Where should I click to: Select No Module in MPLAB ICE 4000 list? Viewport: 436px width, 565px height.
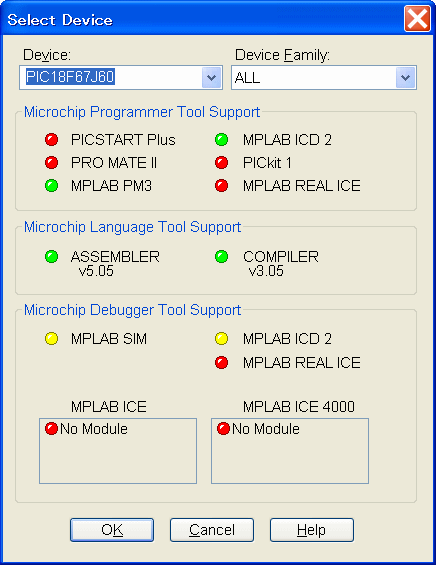point(258,429)
